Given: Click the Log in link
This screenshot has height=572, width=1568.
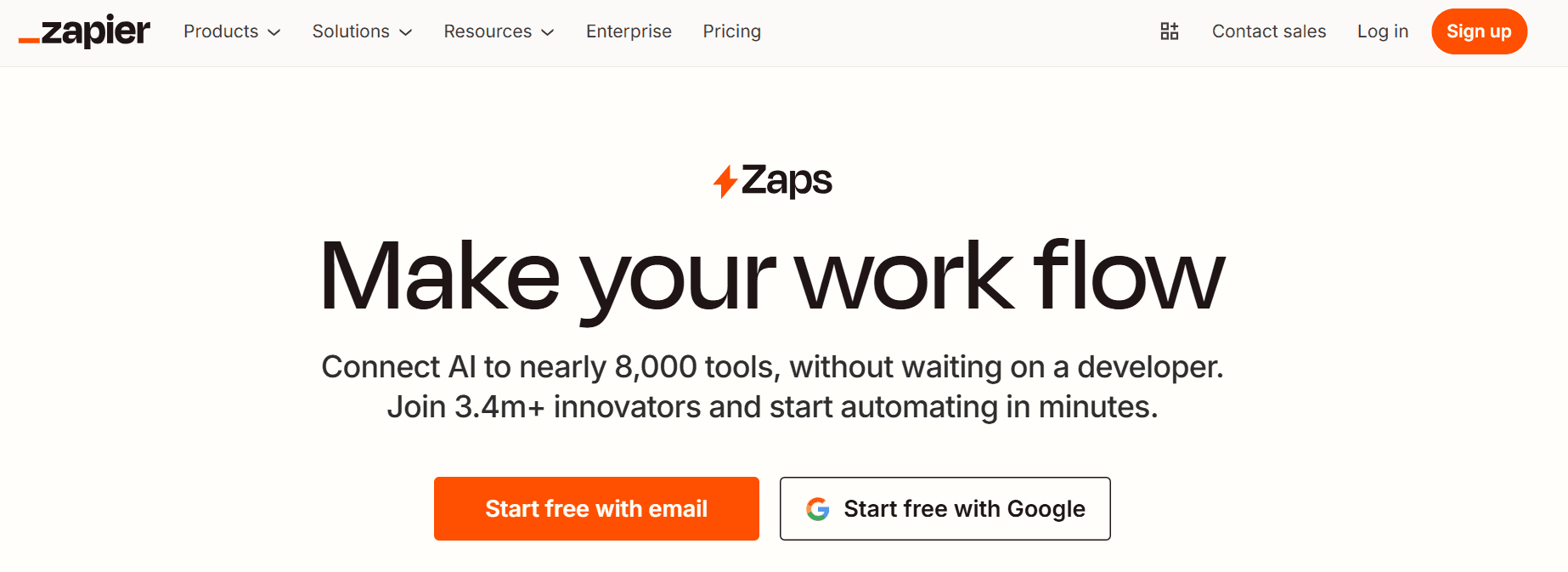Looking at the screenshot, I should coord(1383,31).
